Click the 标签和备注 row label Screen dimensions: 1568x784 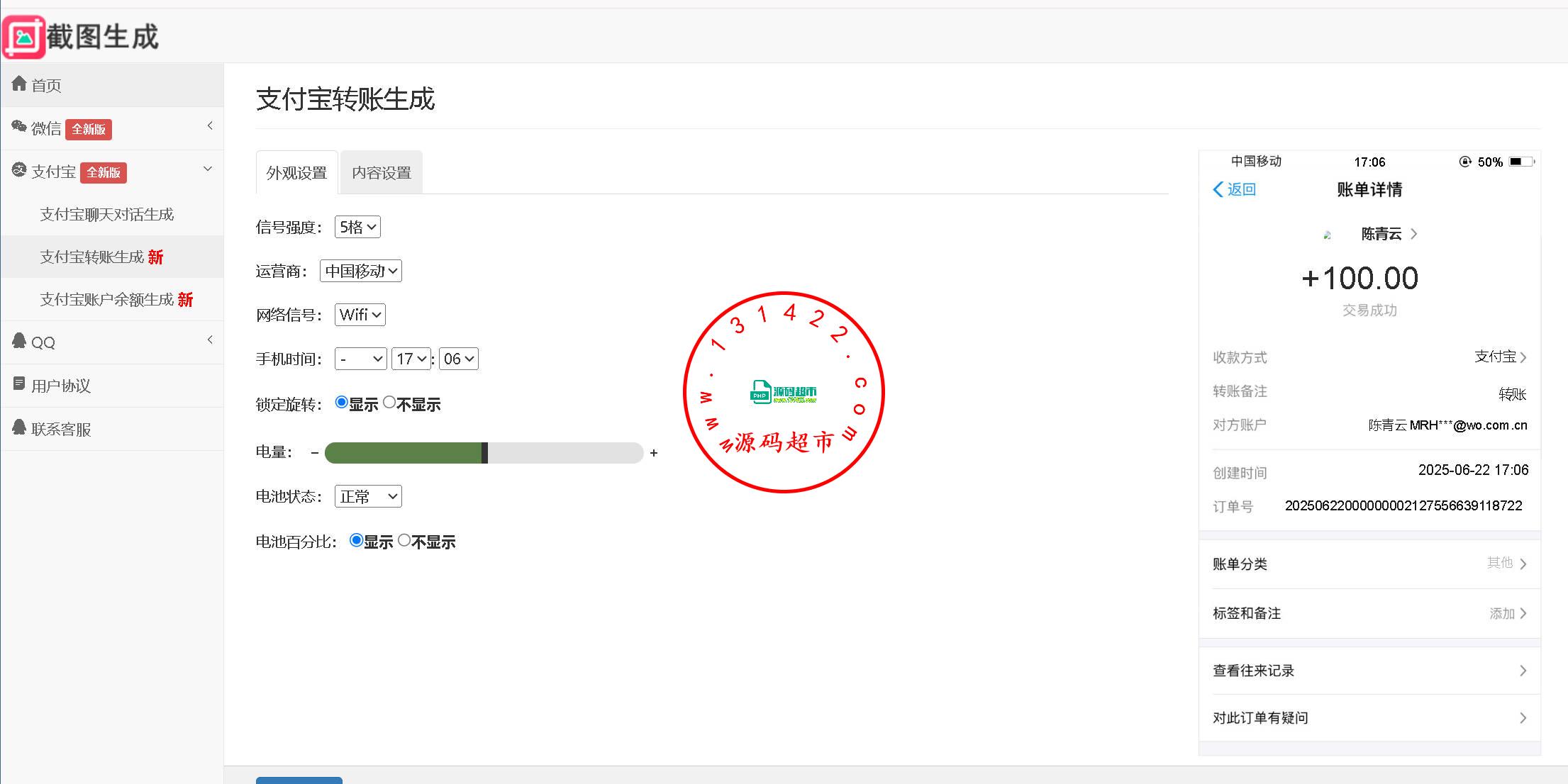1247,614
